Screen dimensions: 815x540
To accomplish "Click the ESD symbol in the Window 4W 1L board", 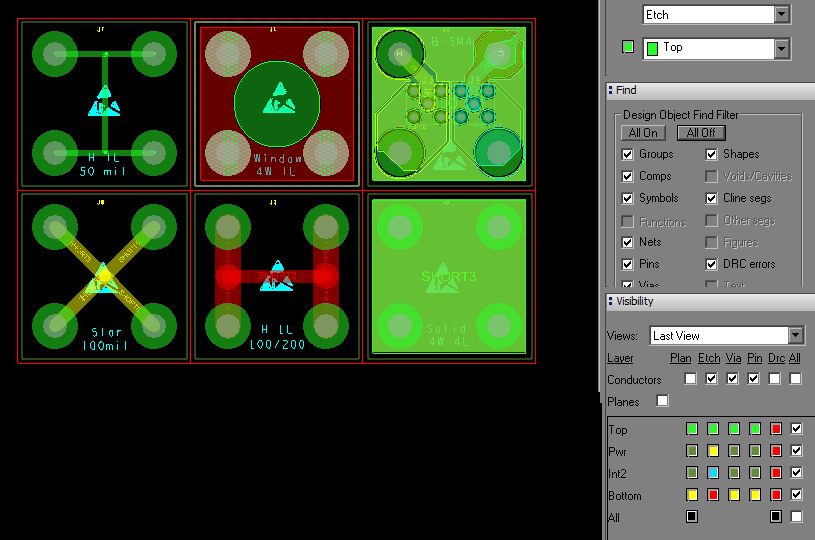I will 277,99.
